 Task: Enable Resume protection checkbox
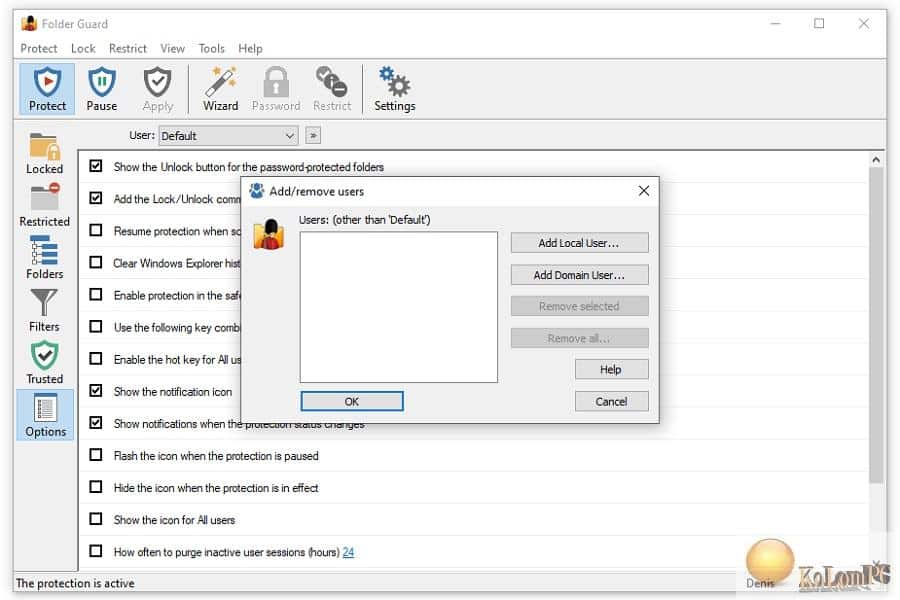(96, 230)
